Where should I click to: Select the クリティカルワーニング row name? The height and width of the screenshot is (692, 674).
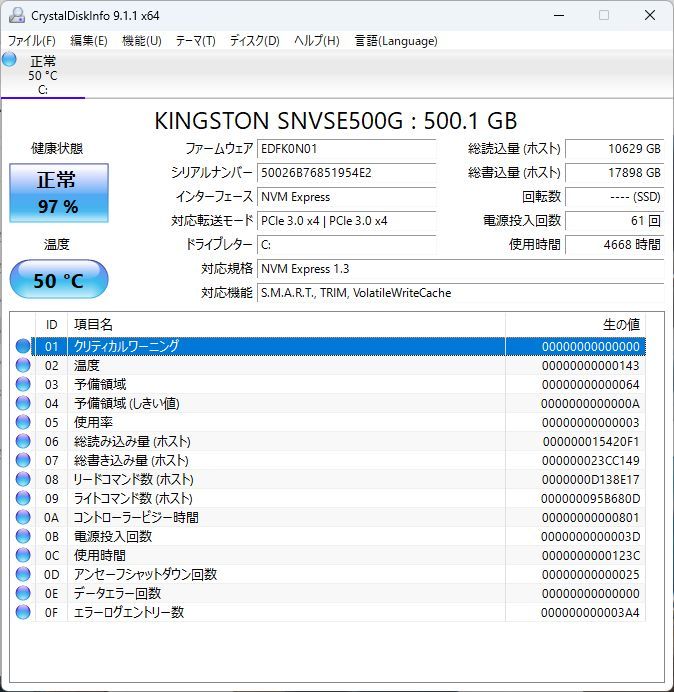[x=126, y=346]
